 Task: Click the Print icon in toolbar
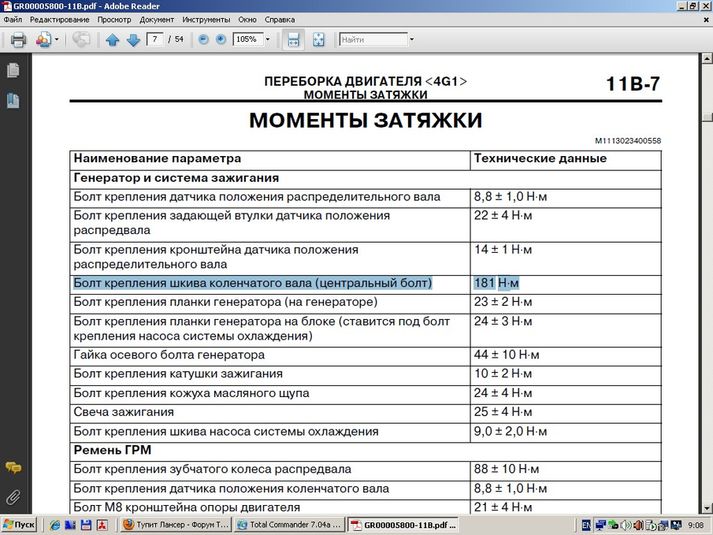coord(17,40)
